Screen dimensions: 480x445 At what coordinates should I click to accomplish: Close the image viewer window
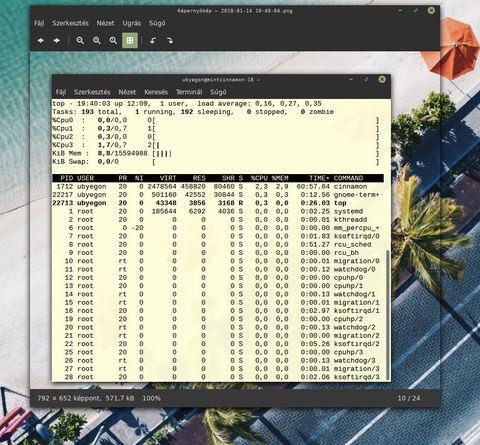[431, 10]
